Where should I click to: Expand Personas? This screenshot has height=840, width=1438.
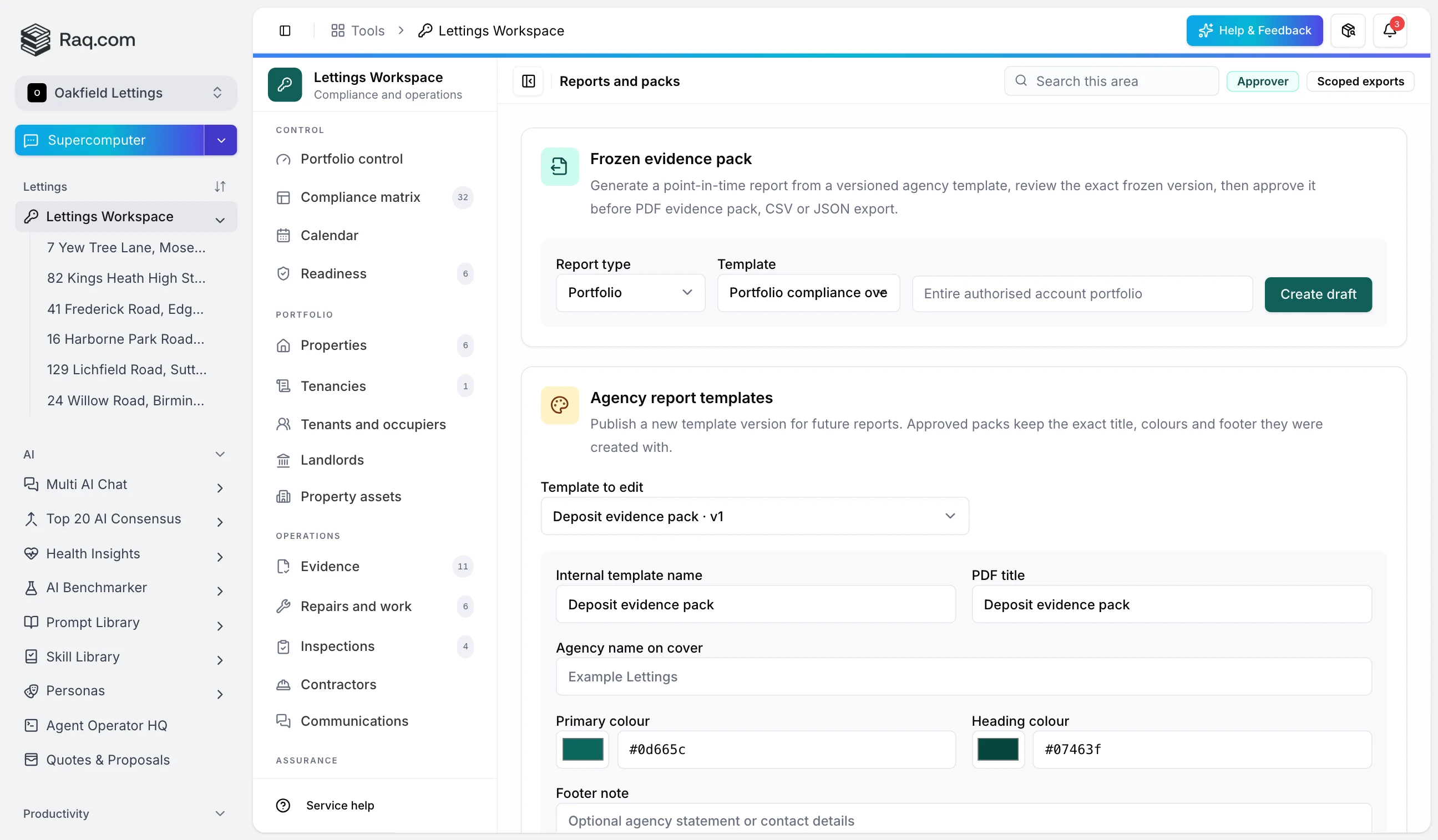point(220,694)
